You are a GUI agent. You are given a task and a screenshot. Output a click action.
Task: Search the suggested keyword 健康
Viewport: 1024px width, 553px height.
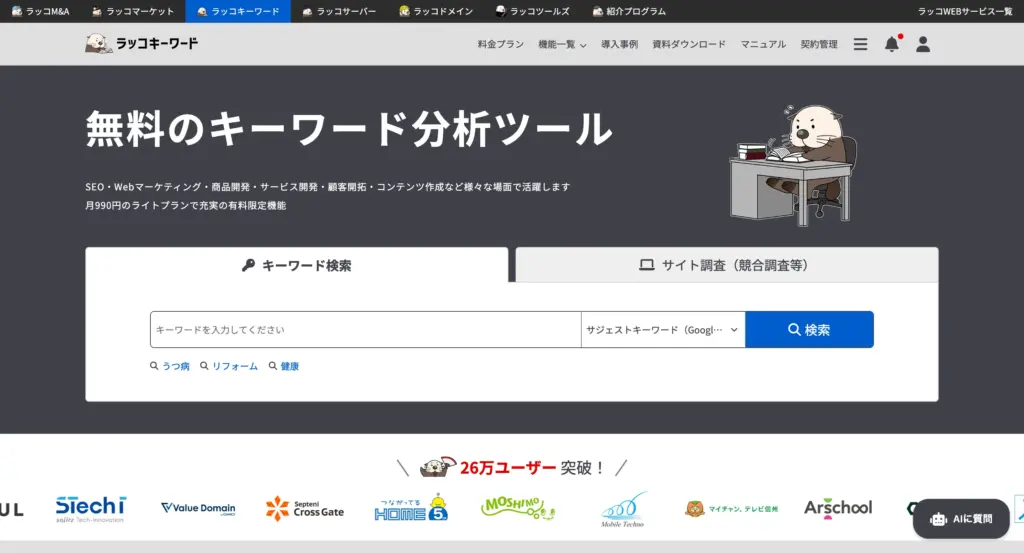point(289,366)
